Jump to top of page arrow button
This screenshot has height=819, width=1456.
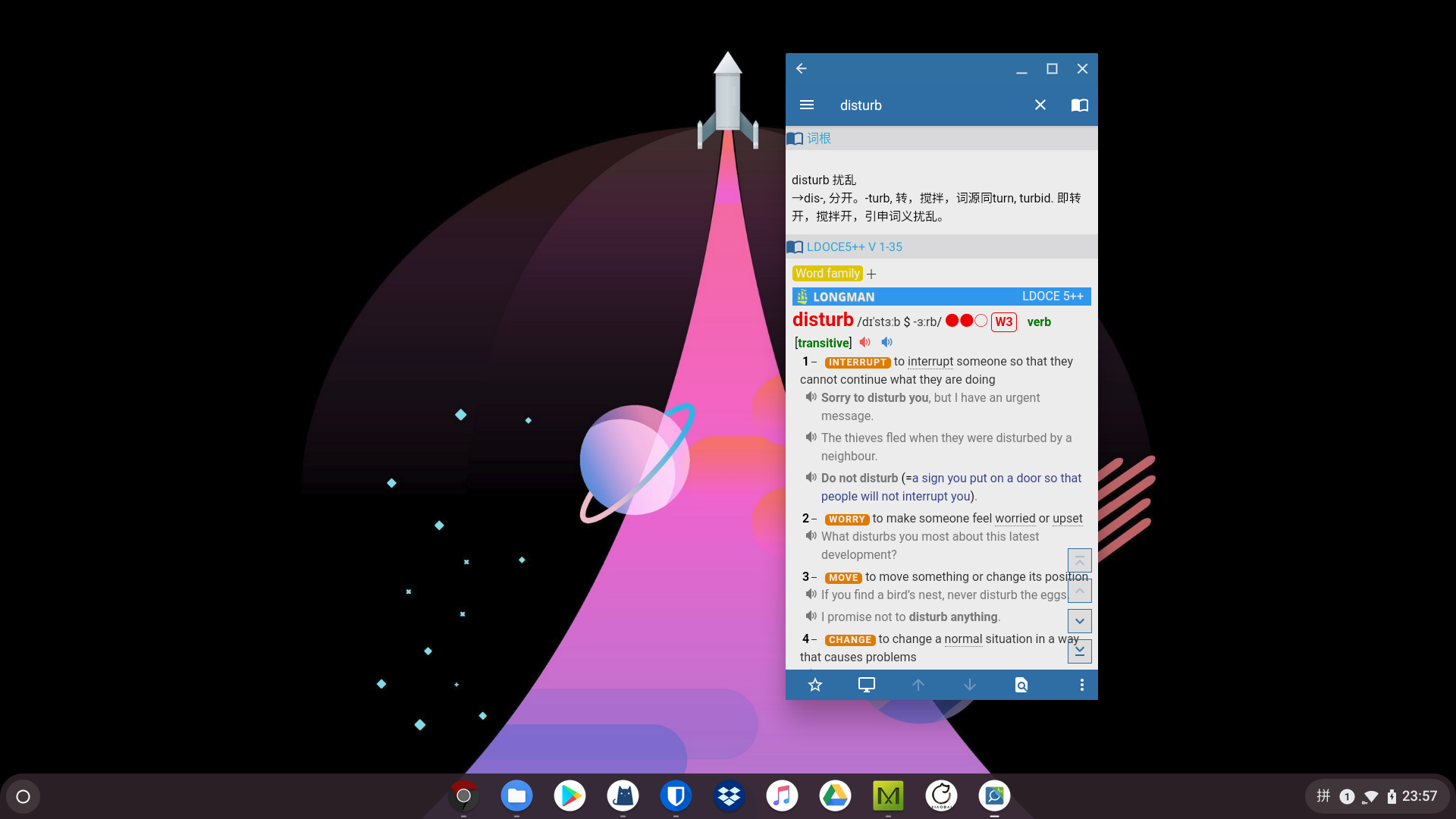[x=1080, y=560]
